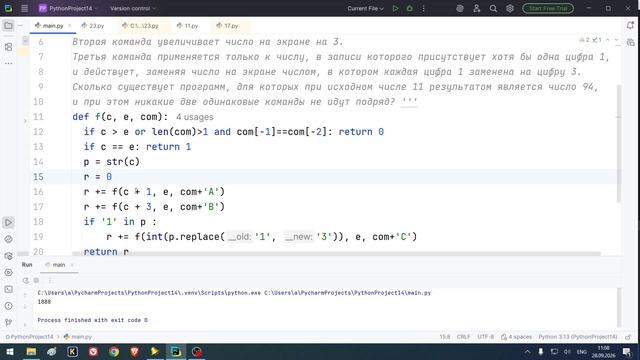The image size is (640, 360).
Task: Click the 4 usages hint on def f
Action: click(x=195, y=117)
